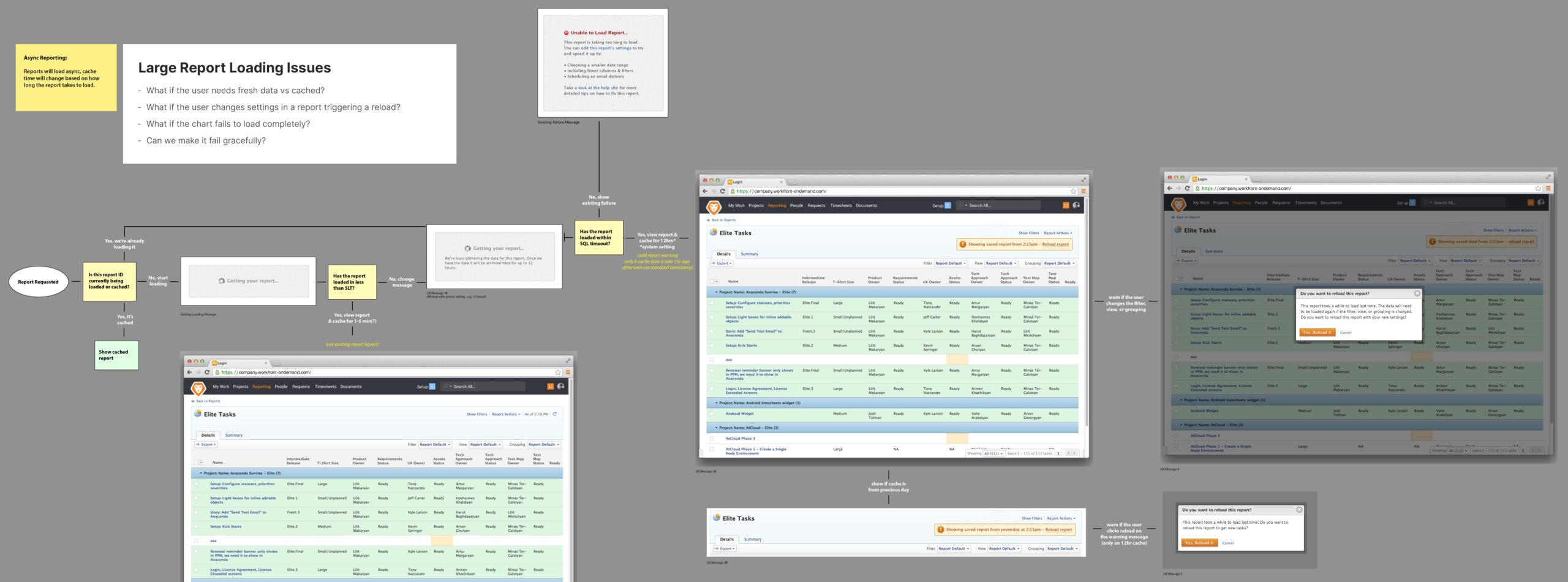Image resolution: width=1568 pixels, height=582 pixels.
Task: Click browser back arrow in the 'Reload report' banner window
Action: coord(705,191)
